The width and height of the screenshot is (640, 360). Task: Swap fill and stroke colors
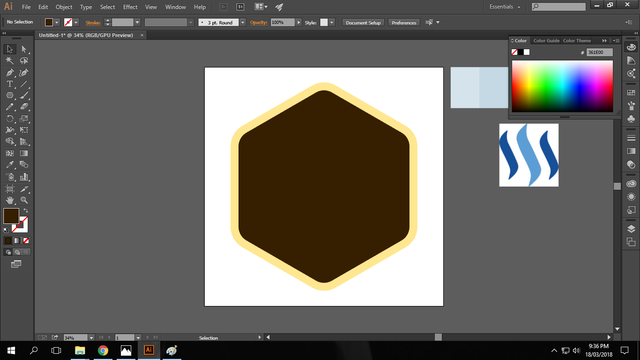pos(26,211)
